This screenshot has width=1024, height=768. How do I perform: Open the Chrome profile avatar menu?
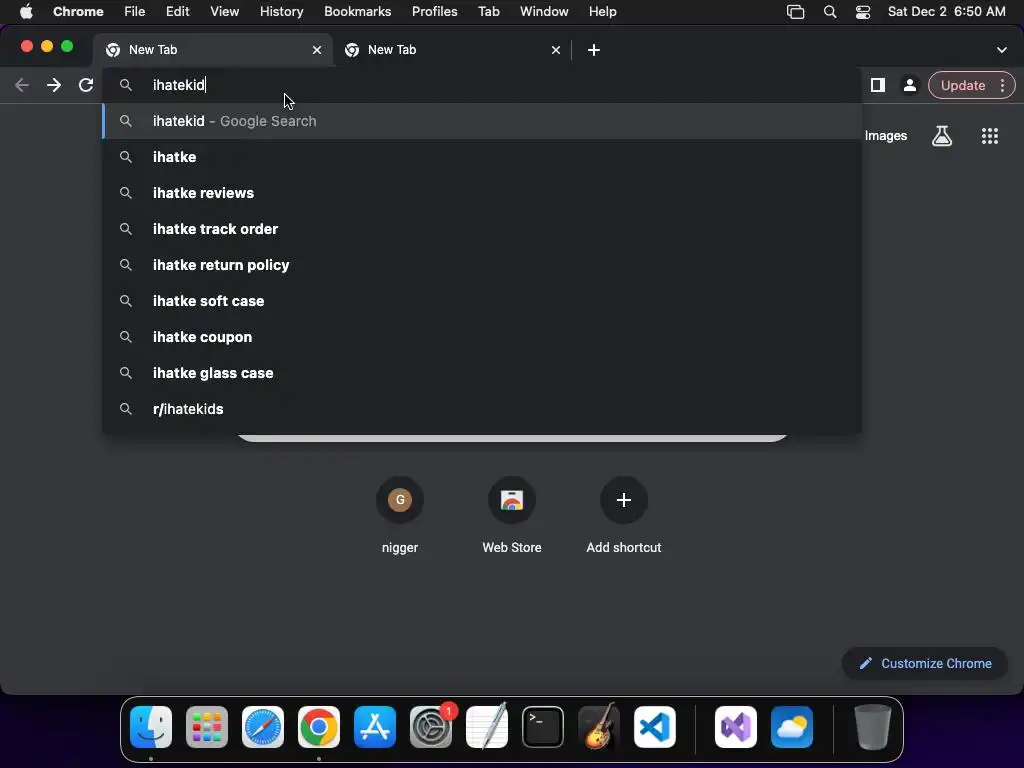pos(909,85)
